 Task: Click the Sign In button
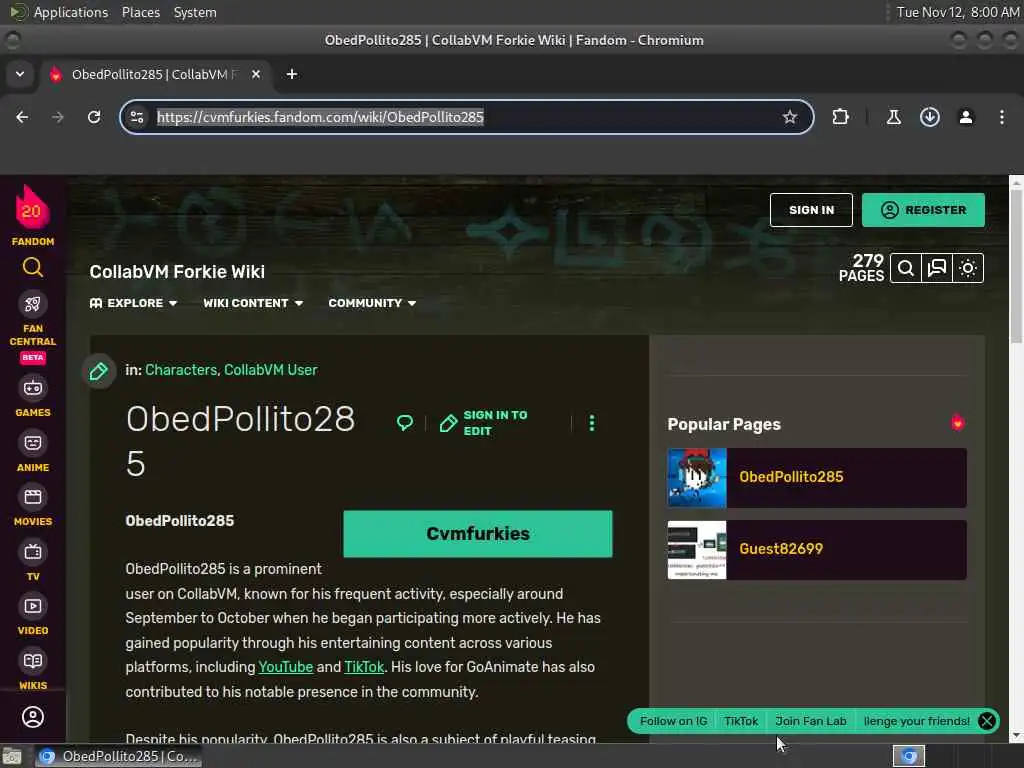pyautogui.click(x=811, y=210)
